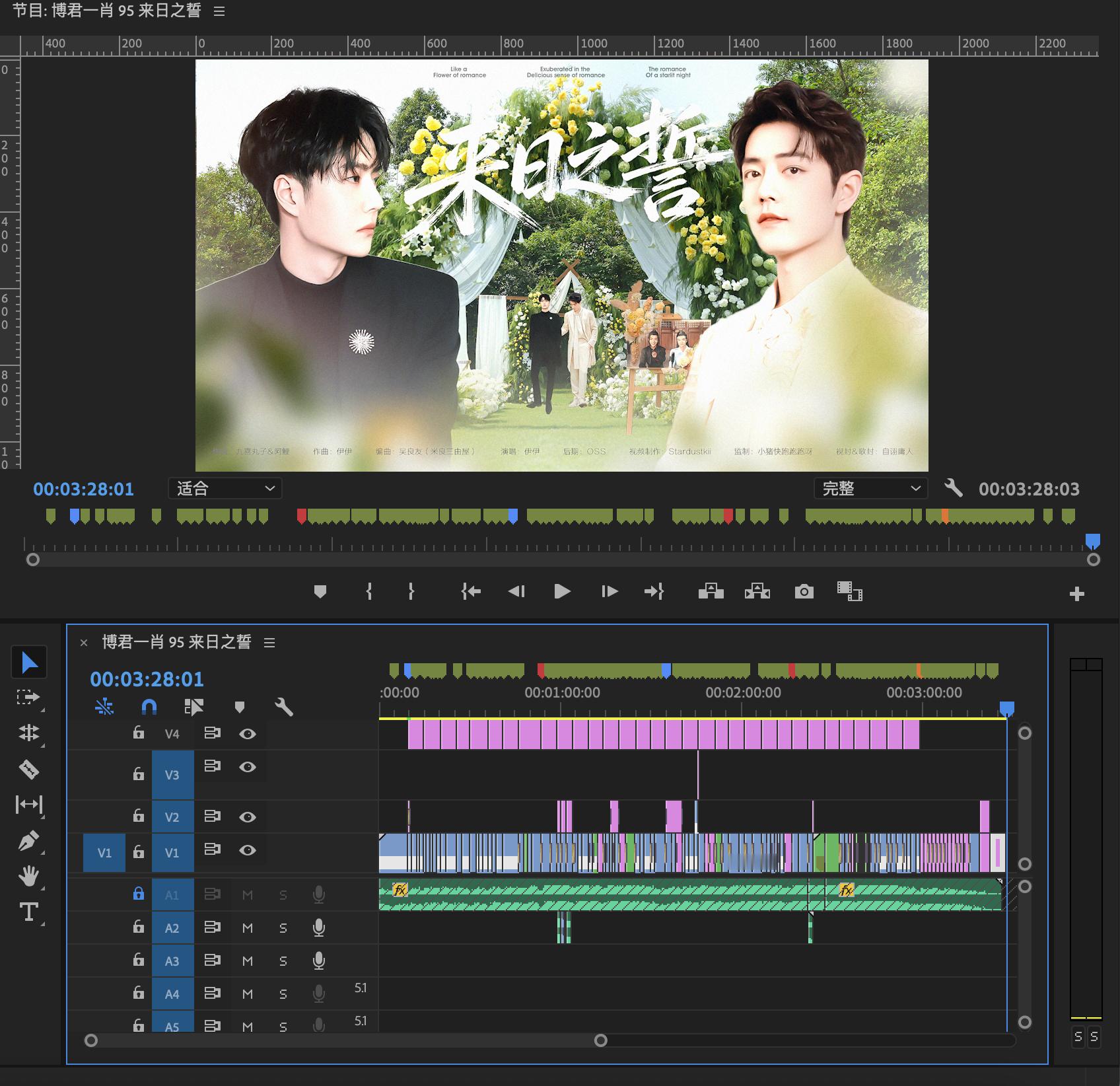This screenshot has width=1120, height=1086.
Task: Select the Slip tool
Action: point(28,804)
